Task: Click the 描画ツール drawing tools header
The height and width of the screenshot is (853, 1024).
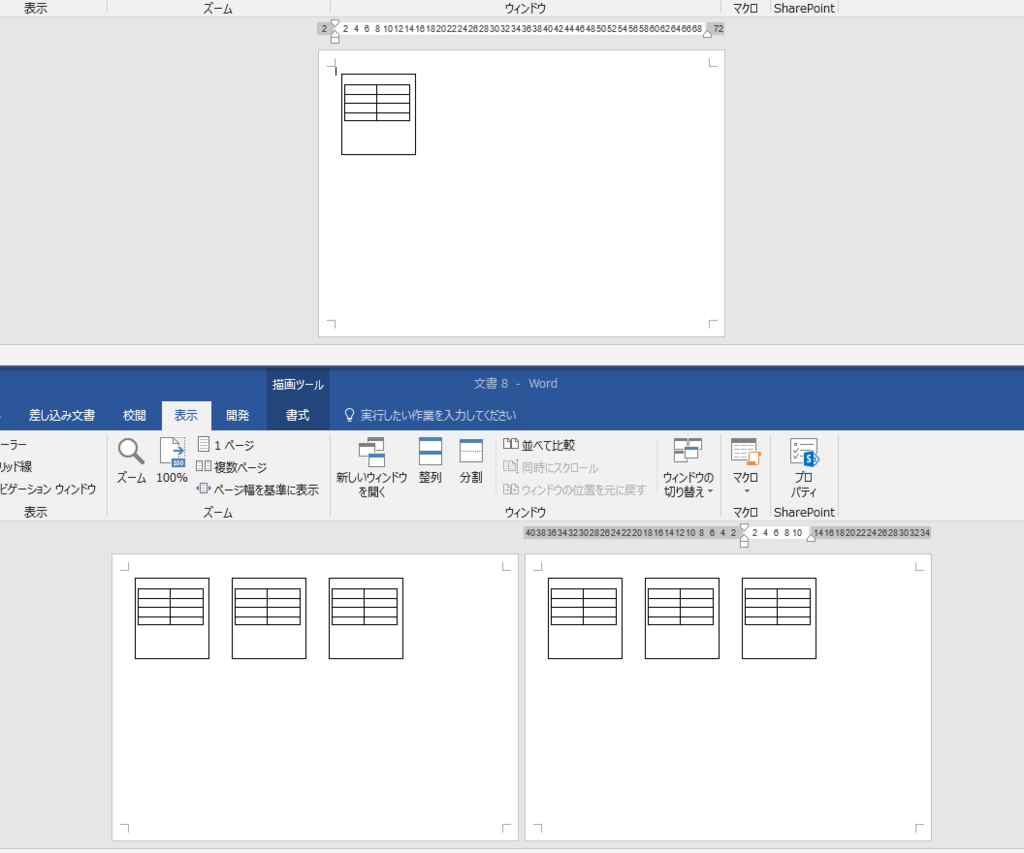Action: [x=298, y=384]
